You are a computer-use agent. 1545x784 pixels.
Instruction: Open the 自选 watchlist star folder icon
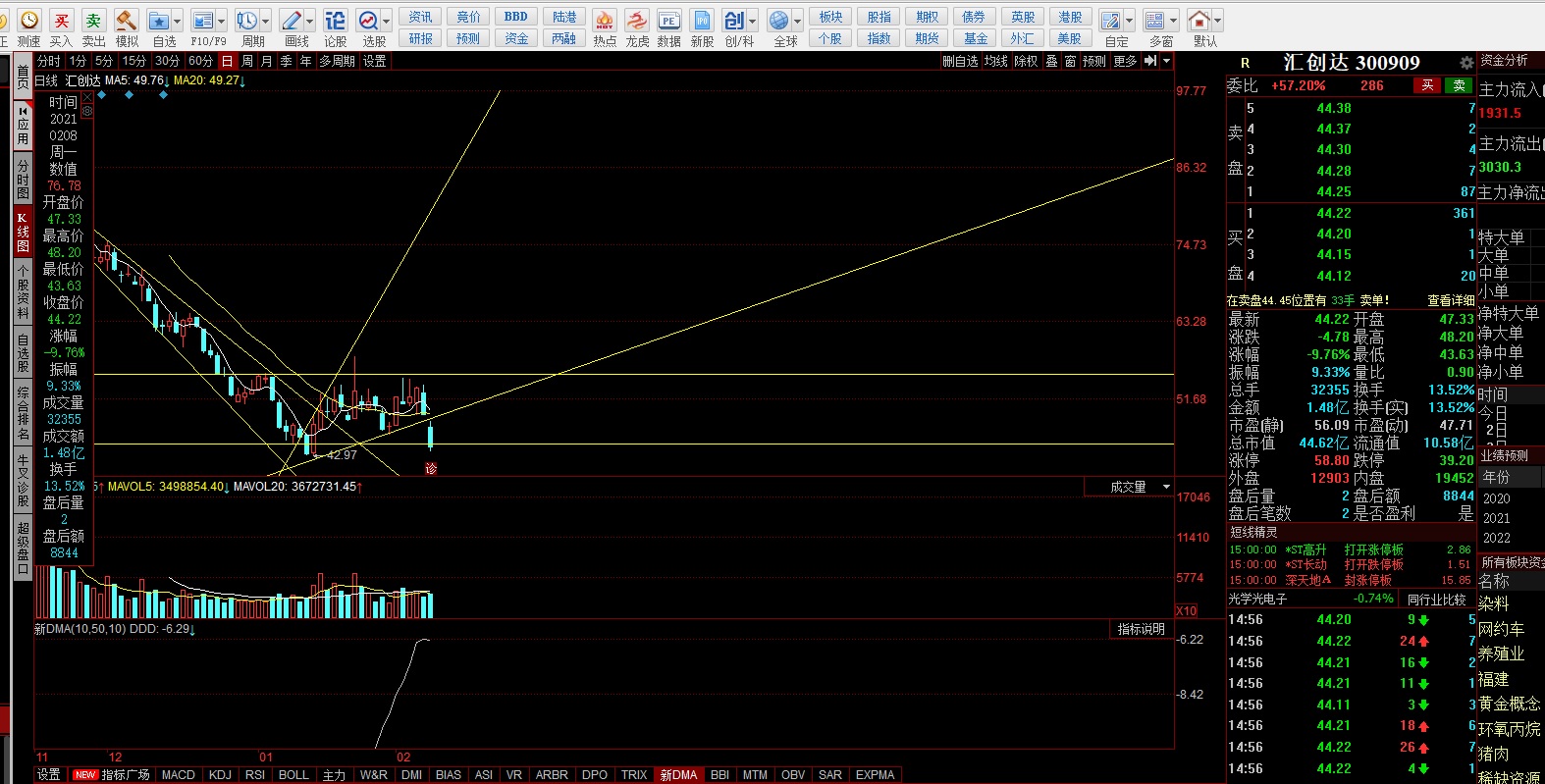(x=159, y=20)
